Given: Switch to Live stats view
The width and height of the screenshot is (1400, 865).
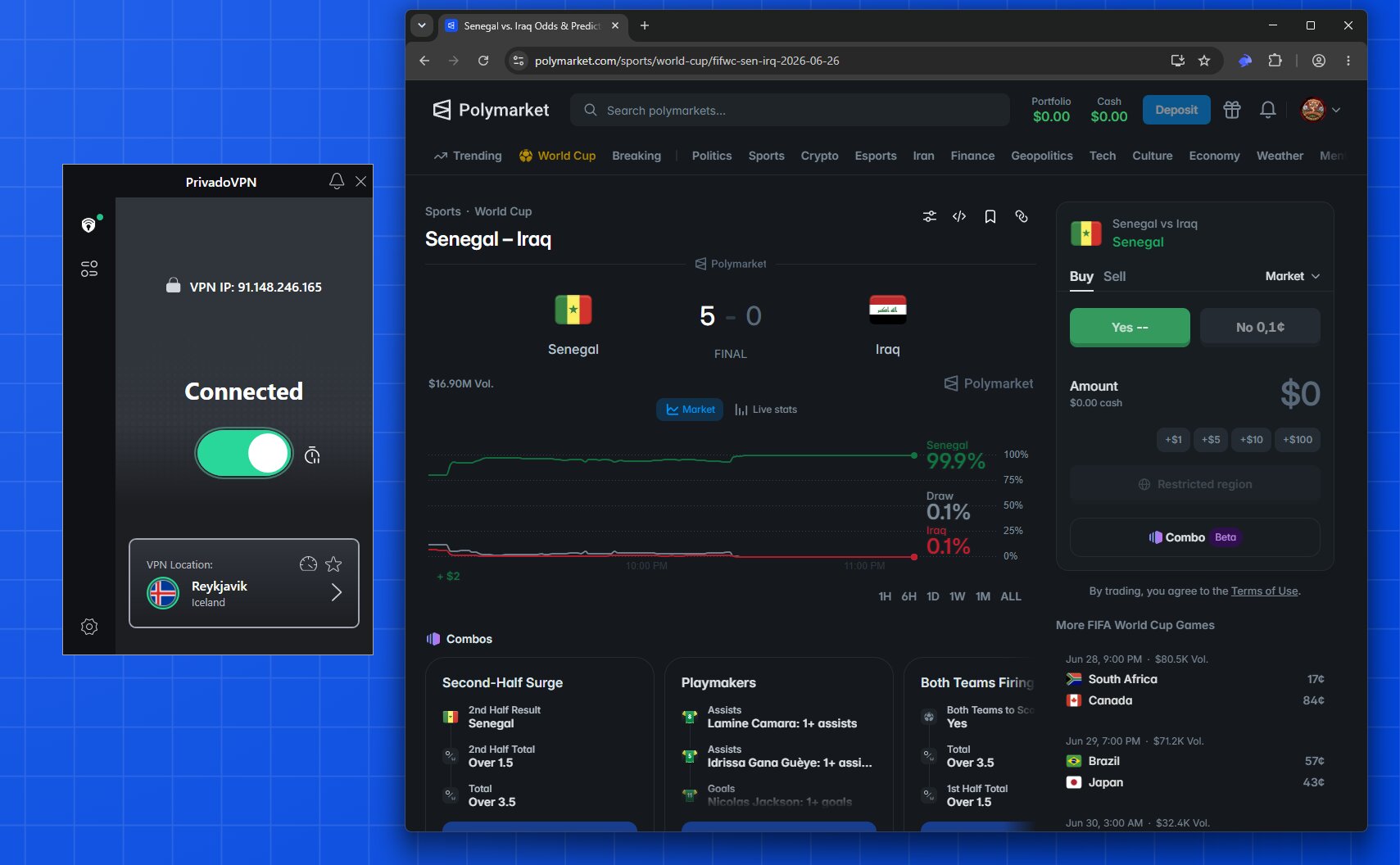Looking at the screenshot, I should pyautogui.click(x=766, y=410).
